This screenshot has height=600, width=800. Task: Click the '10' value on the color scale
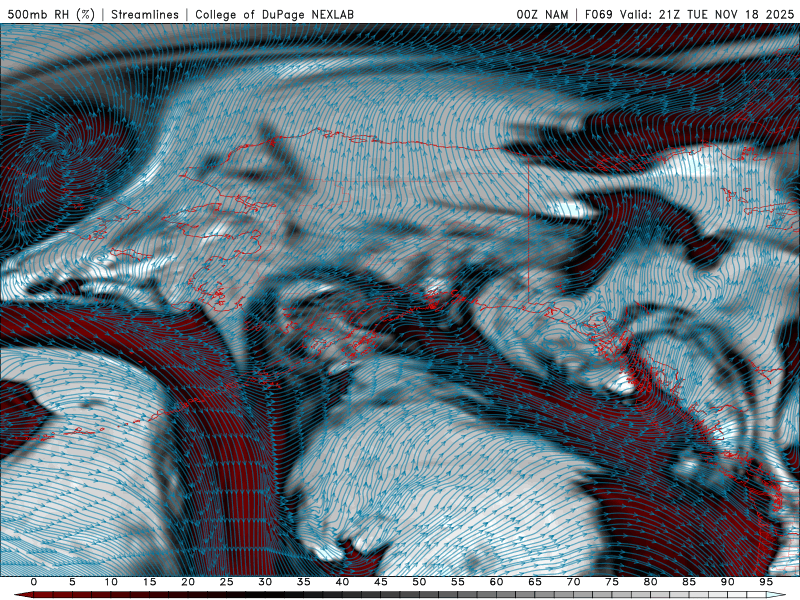coord(111,582)
